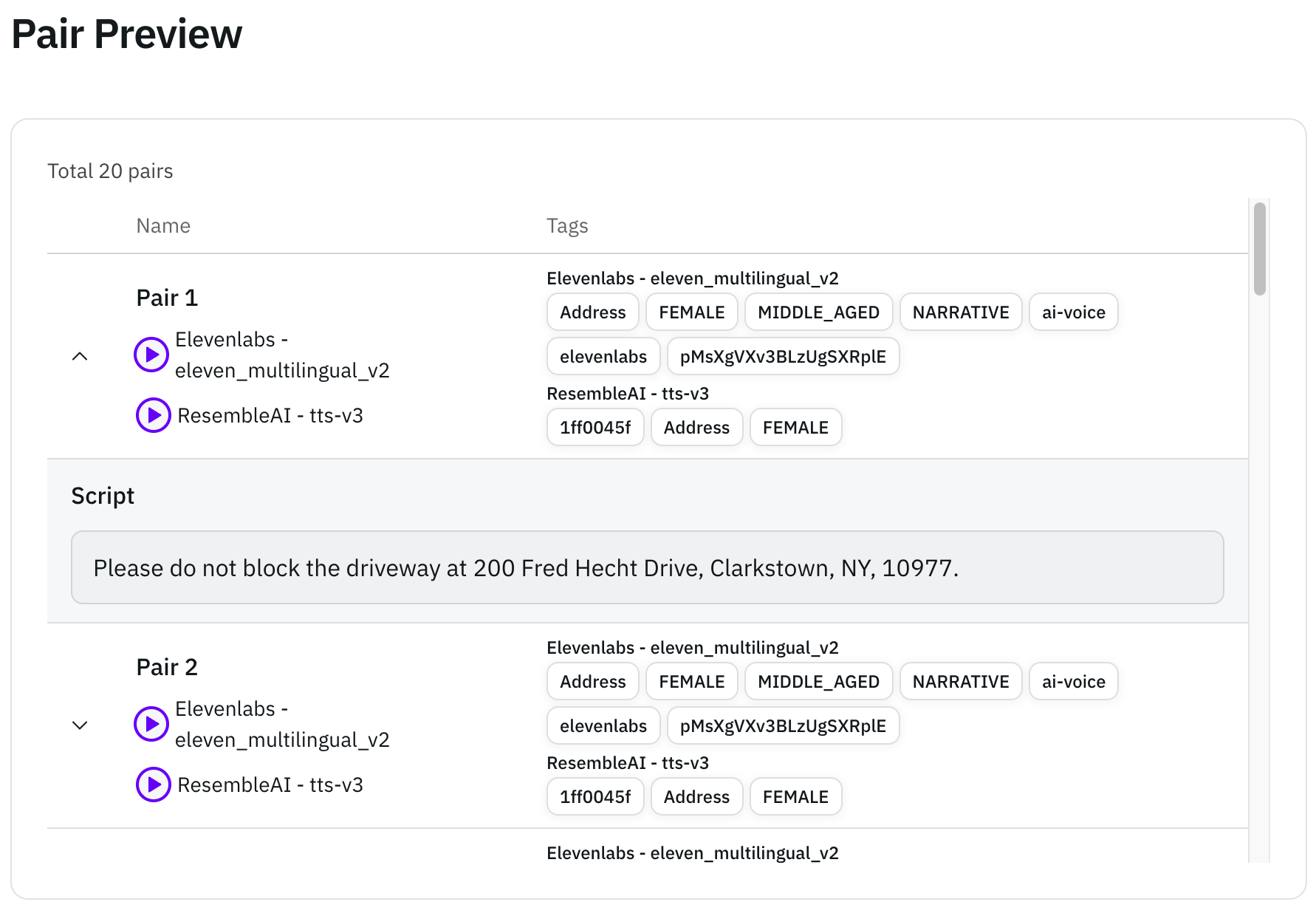Click Pair 2 'ai-voice' tag
This screenshot has width=1316, height=916.
tap(1074, 681)
